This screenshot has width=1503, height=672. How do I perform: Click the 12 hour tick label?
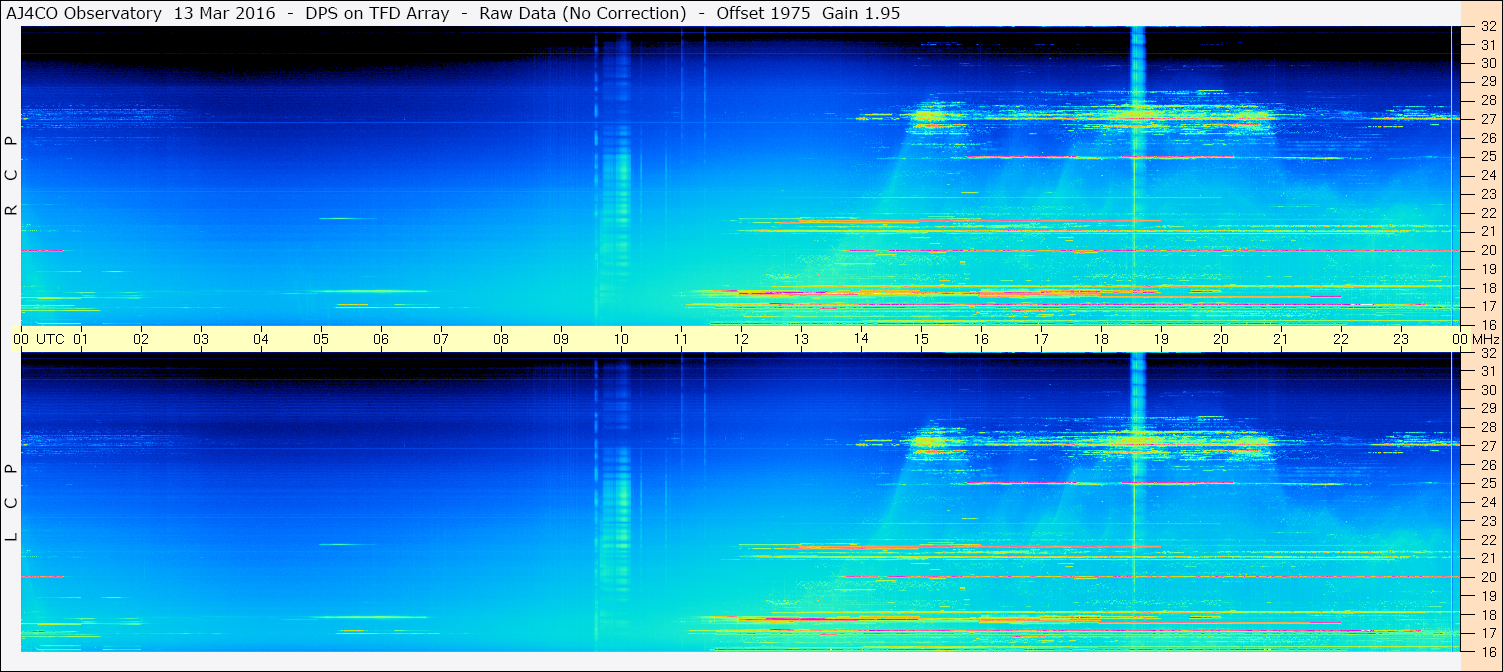741,339
